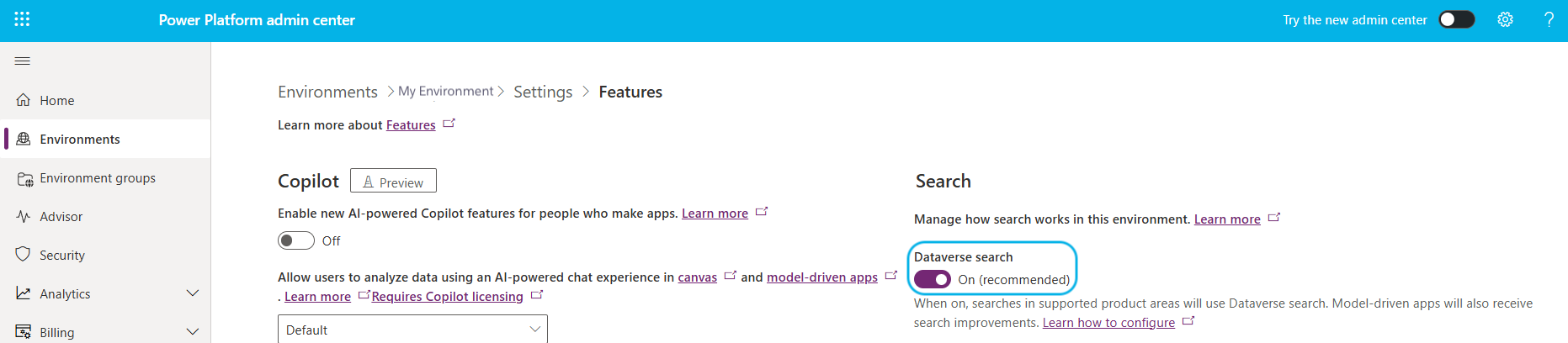Click the Analytics chart icon
Screen dimensions: 1568x343
tap(24, 293)
